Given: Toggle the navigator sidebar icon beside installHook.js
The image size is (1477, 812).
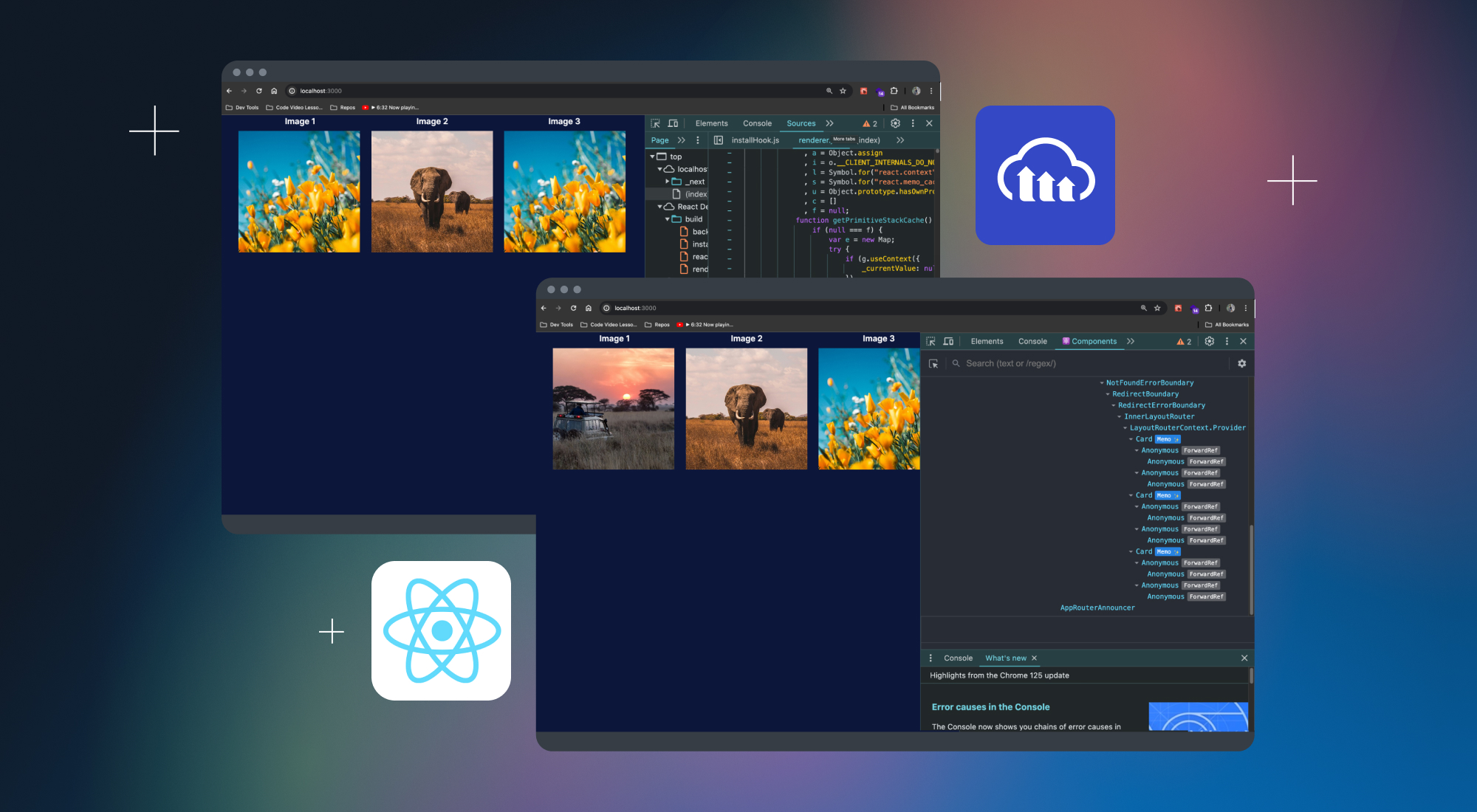Looking at the screenshot, I should tap(718, 140).
